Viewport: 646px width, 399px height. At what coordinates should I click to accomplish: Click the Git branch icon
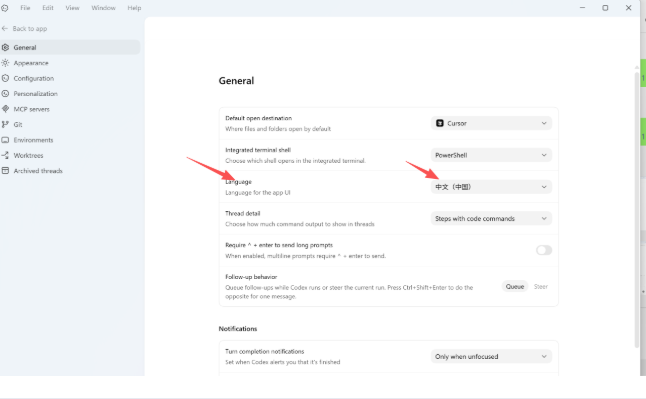[x=5, y=124]
